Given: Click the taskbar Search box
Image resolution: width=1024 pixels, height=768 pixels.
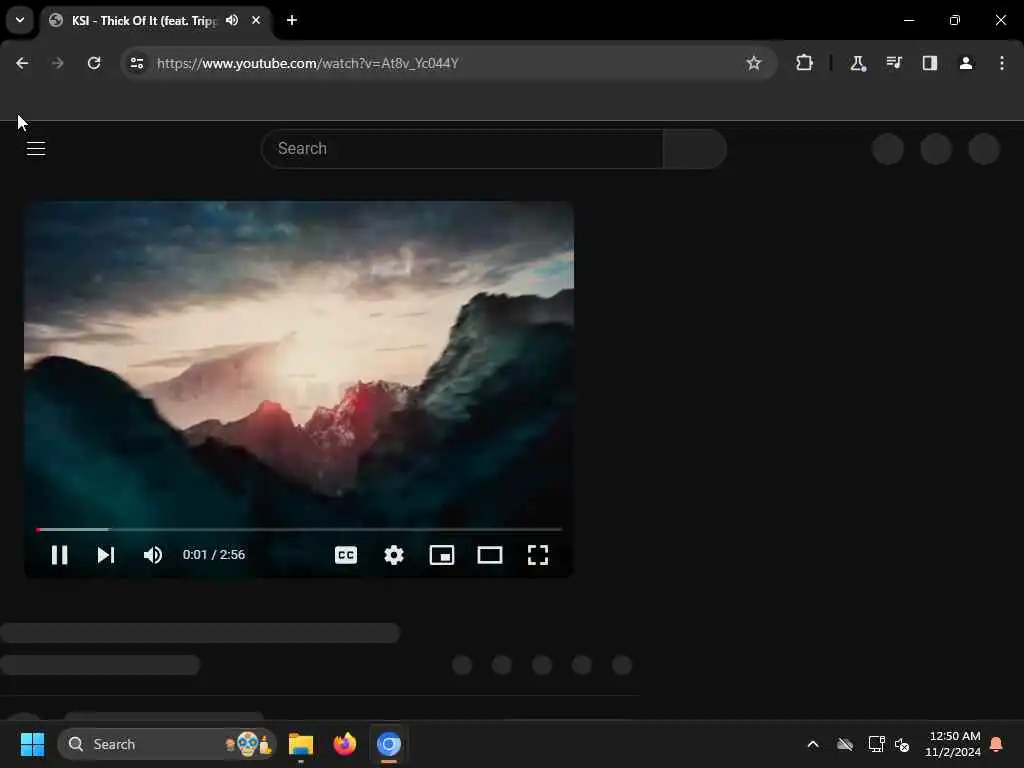Looking at the screenshot, I should (x=167, y=744).
